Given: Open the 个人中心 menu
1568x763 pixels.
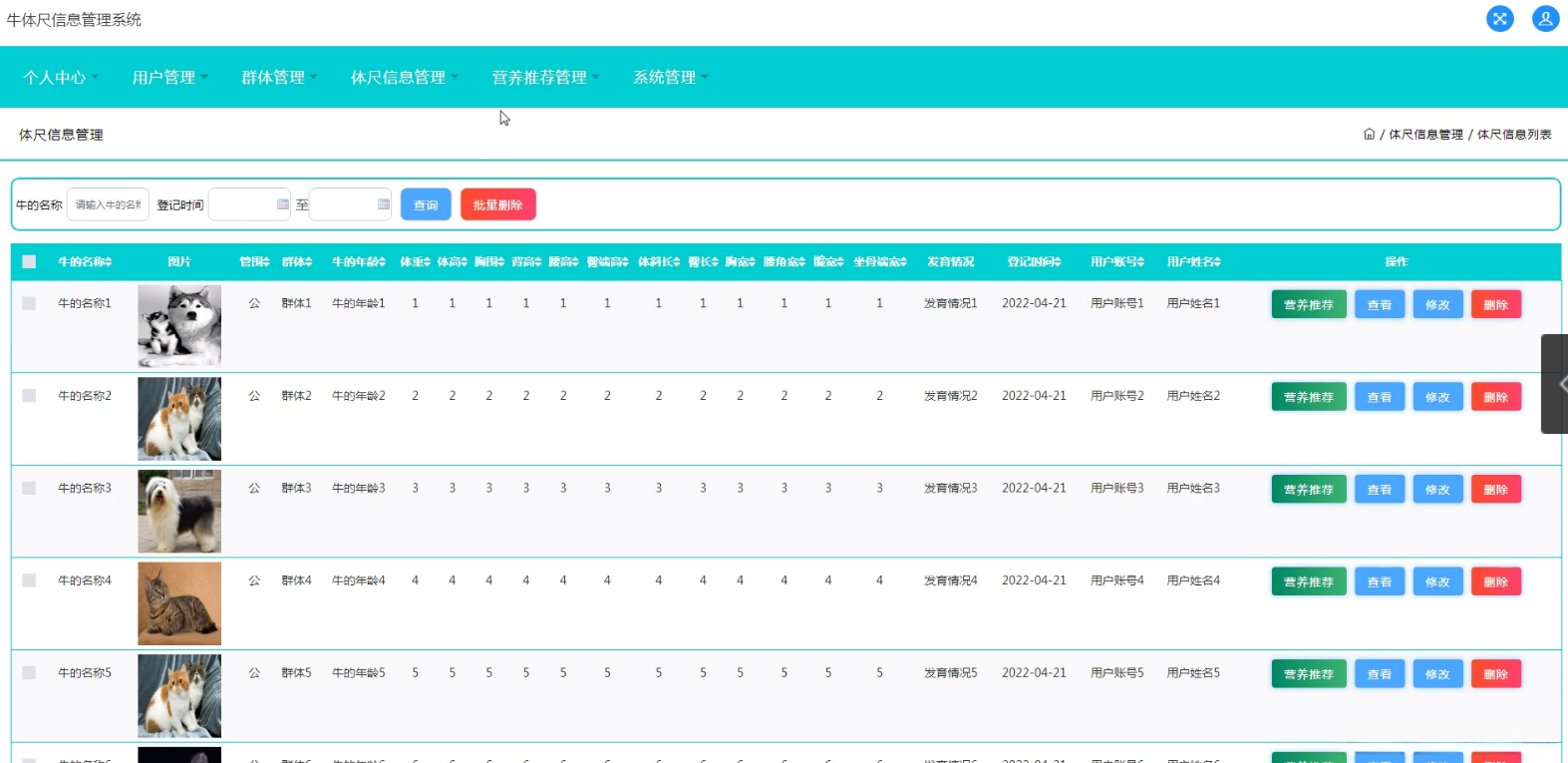Looking at the screenshot, I should point(60,77).
